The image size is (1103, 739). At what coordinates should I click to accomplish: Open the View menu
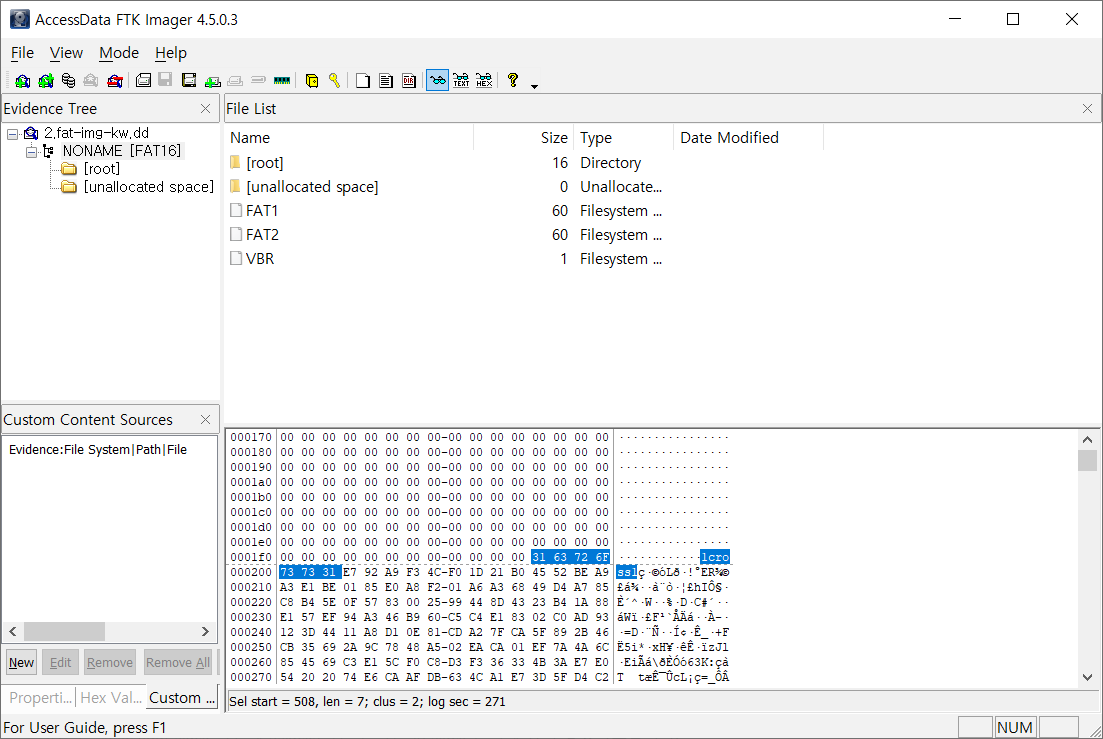tap(66, 53)
